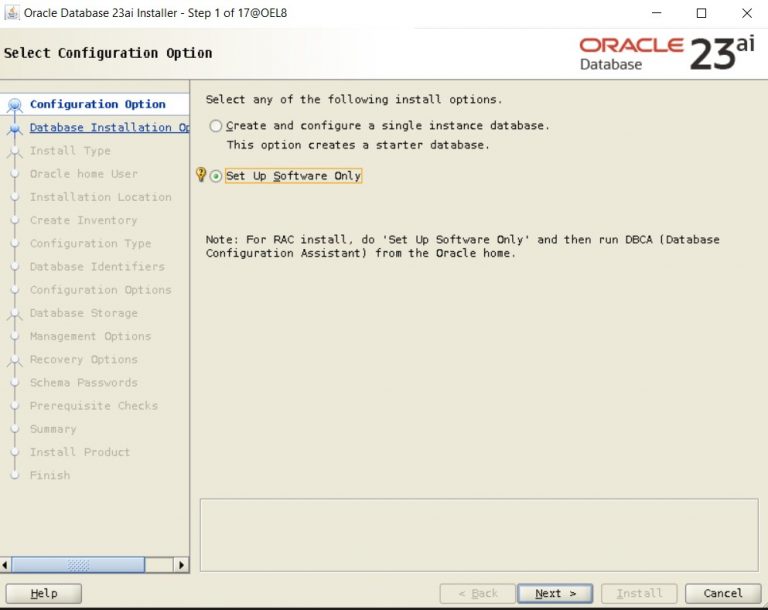Maximize the installer window
The image size is (768, 610).
click(x=701, y=13)
